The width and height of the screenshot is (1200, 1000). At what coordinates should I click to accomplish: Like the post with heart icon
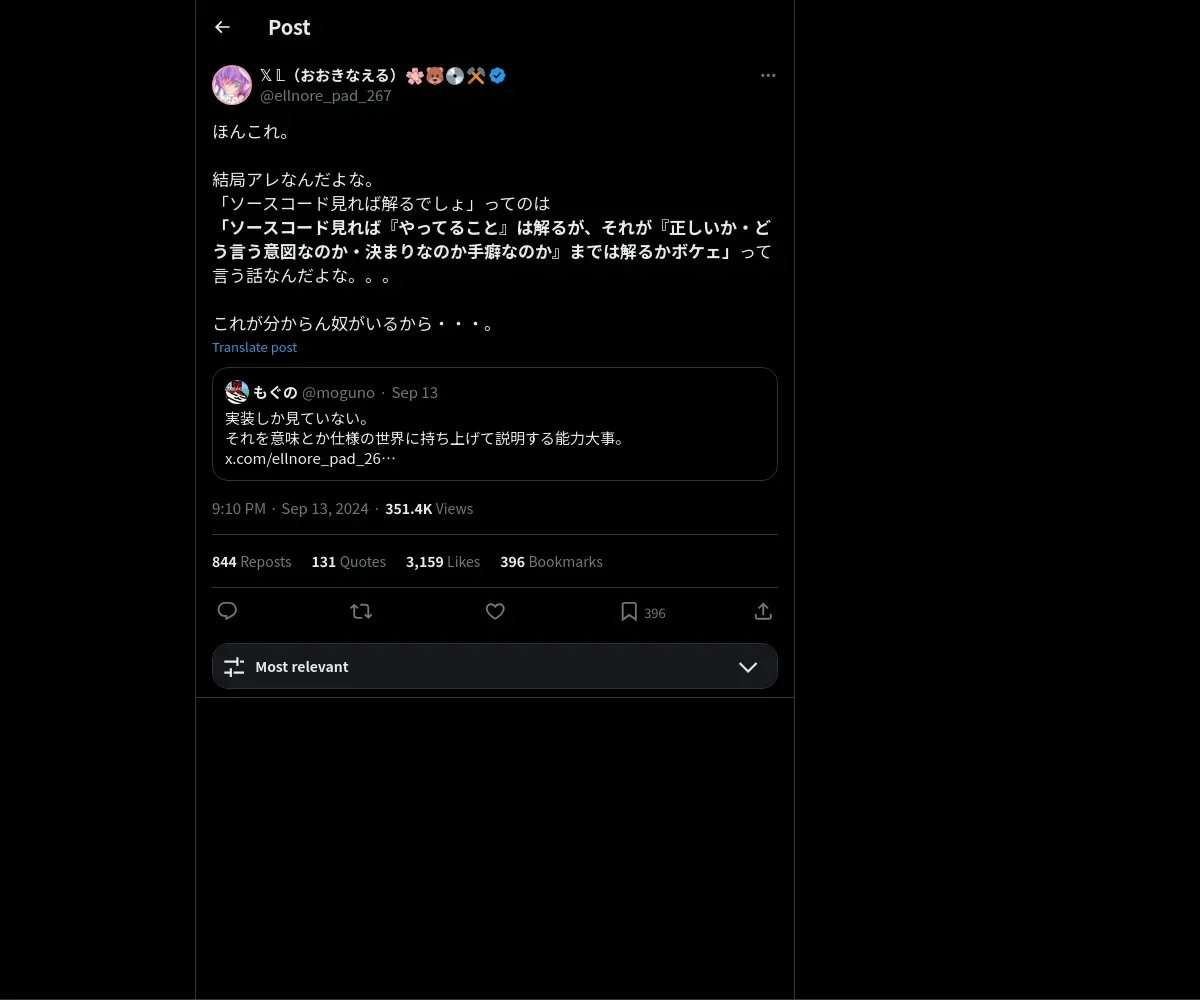coord(495,611)
